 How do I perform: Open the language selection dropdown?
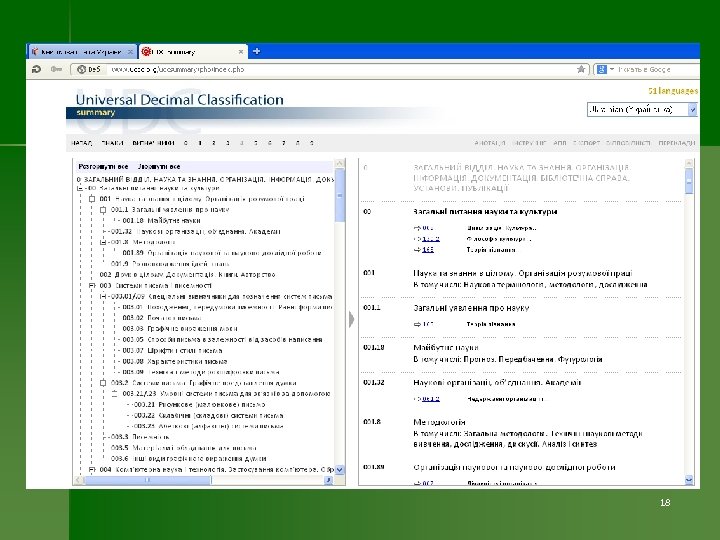click(642, 109)
